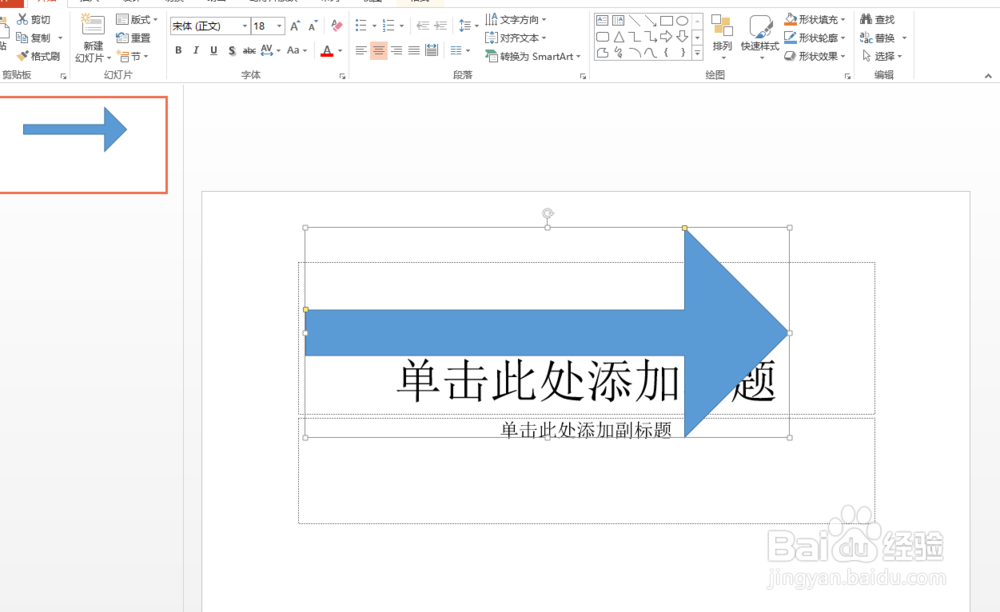Click Replace (替换) button

pyautogui.click(x=878, y=38)
